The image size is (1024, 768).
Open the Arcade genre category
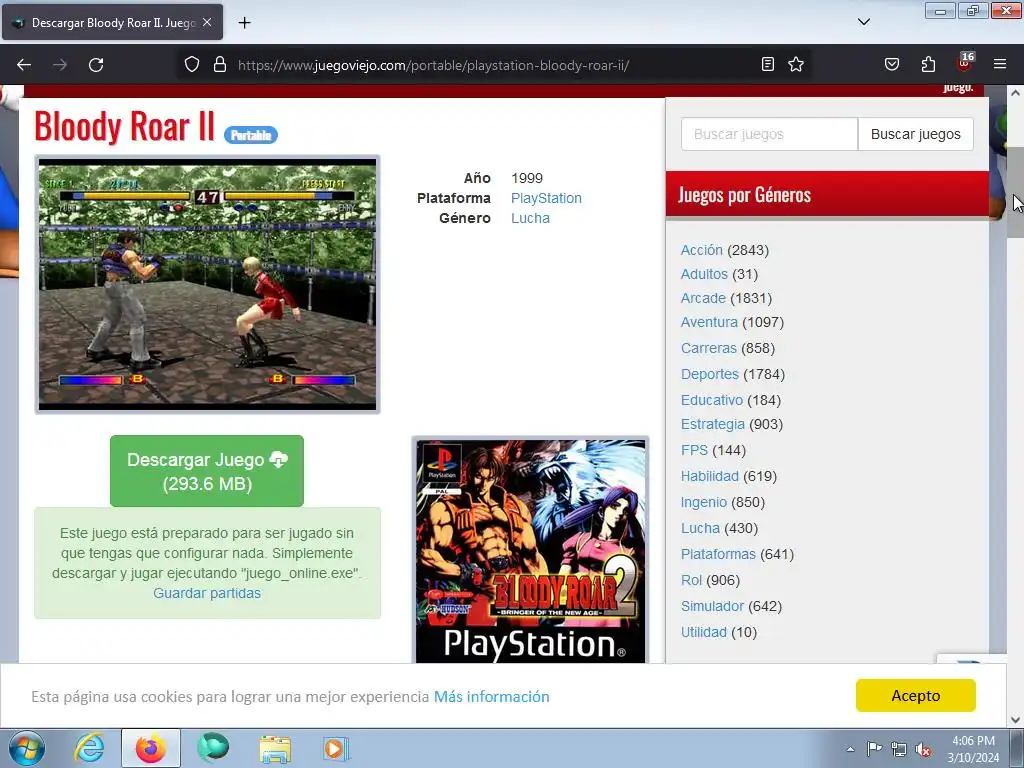(x=703, y=298)
